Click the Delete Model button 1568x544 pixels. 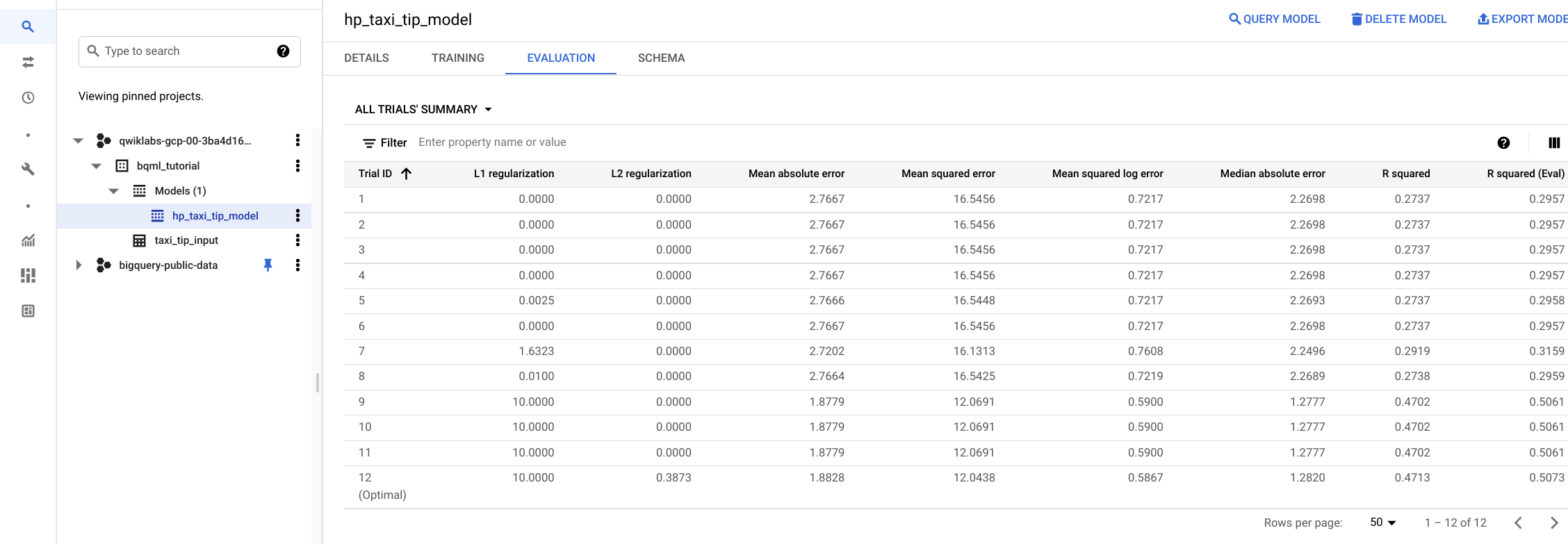1398,19
